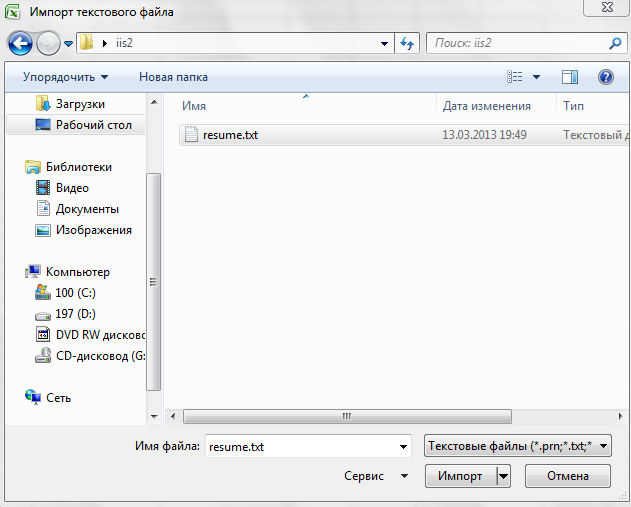
Task: Open drive 197 (D:)
Action: [76, 313]
